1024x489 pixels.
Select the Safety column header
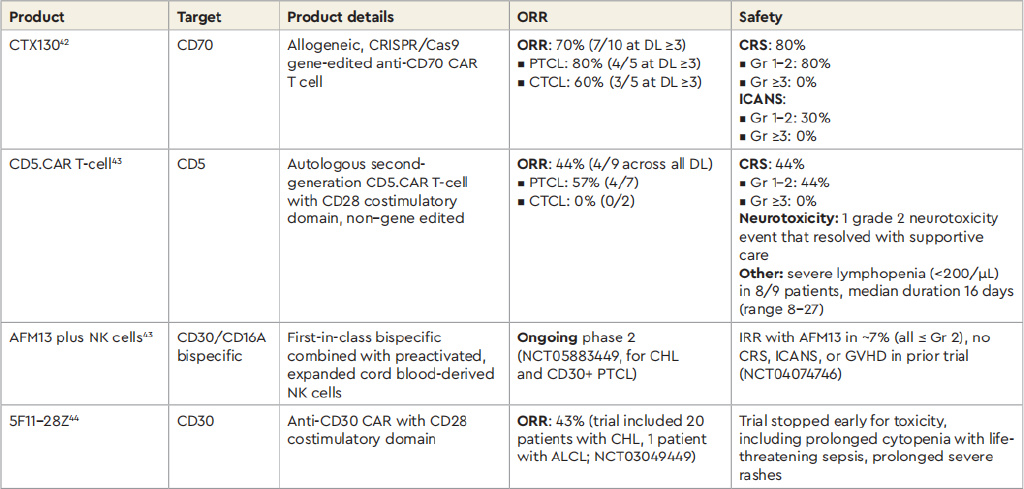click(760, 17)
